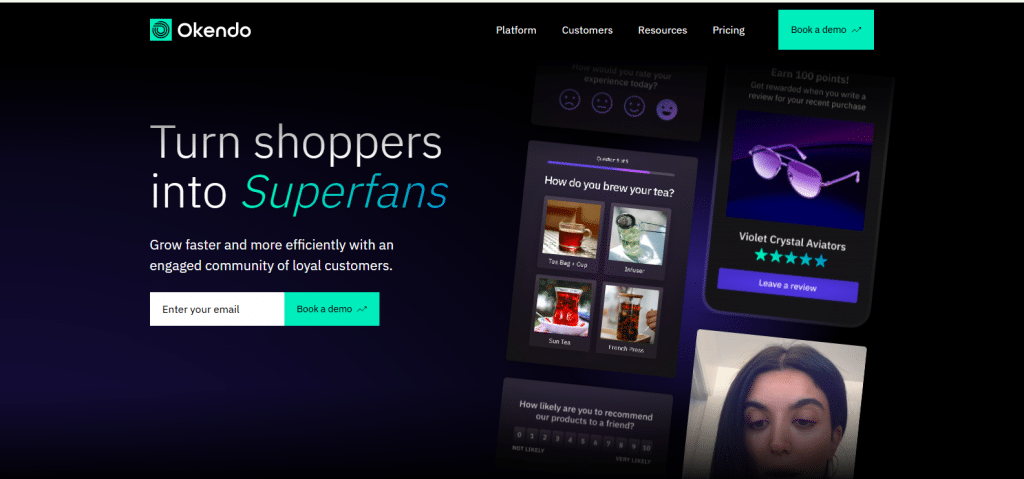Viewport: 1024px width, 479px height.
Task: Click the Okendo wordmark to go home
Action: click(x=214, y=30)
